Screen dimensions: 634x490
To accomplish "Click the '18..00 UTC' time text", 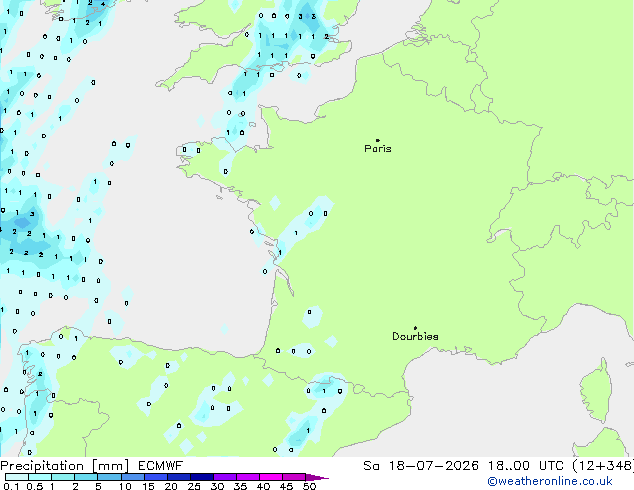I will pyautogui.click(x=526, y=466).
